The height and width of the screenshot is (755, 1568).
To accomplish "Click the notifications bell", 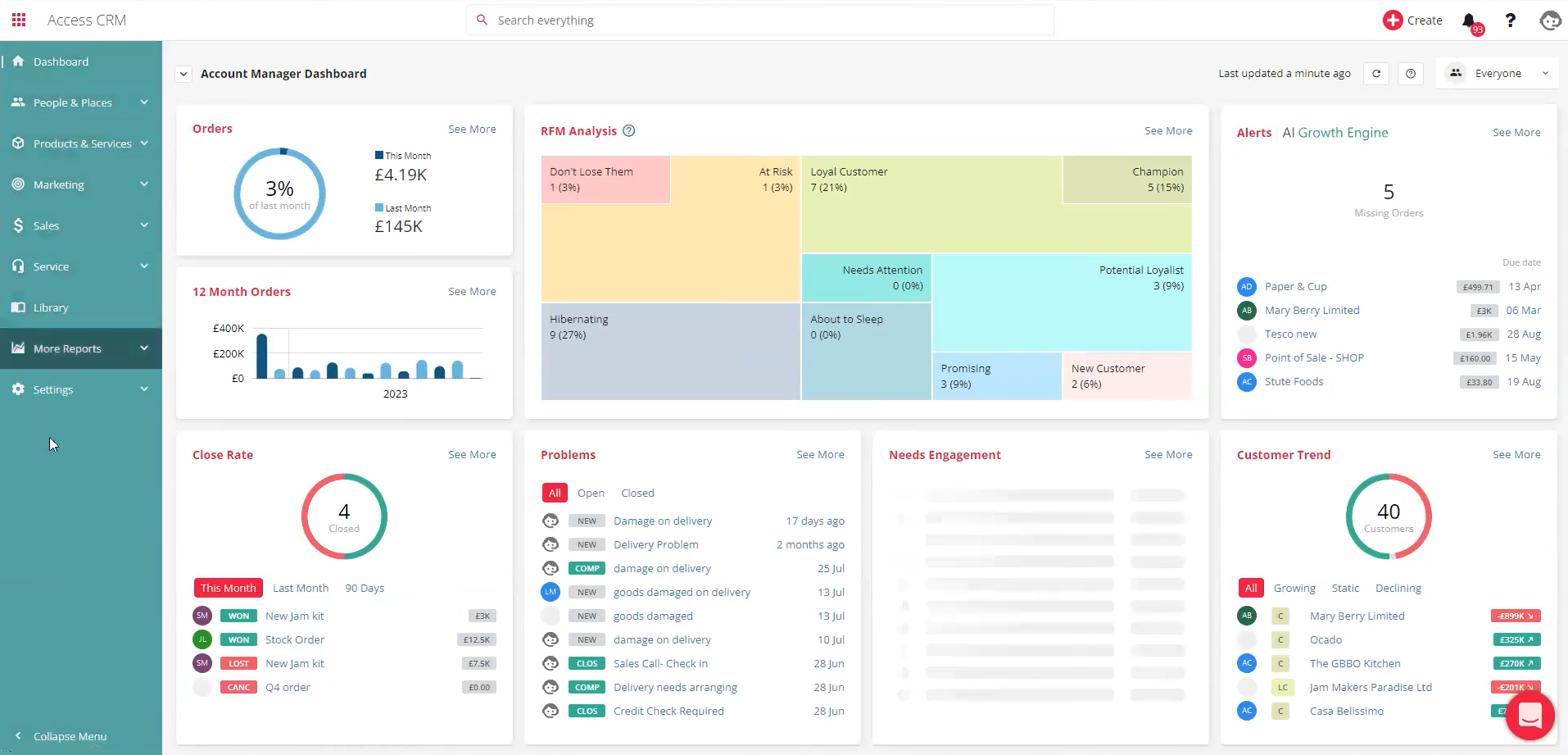I will click(1470, 20).
